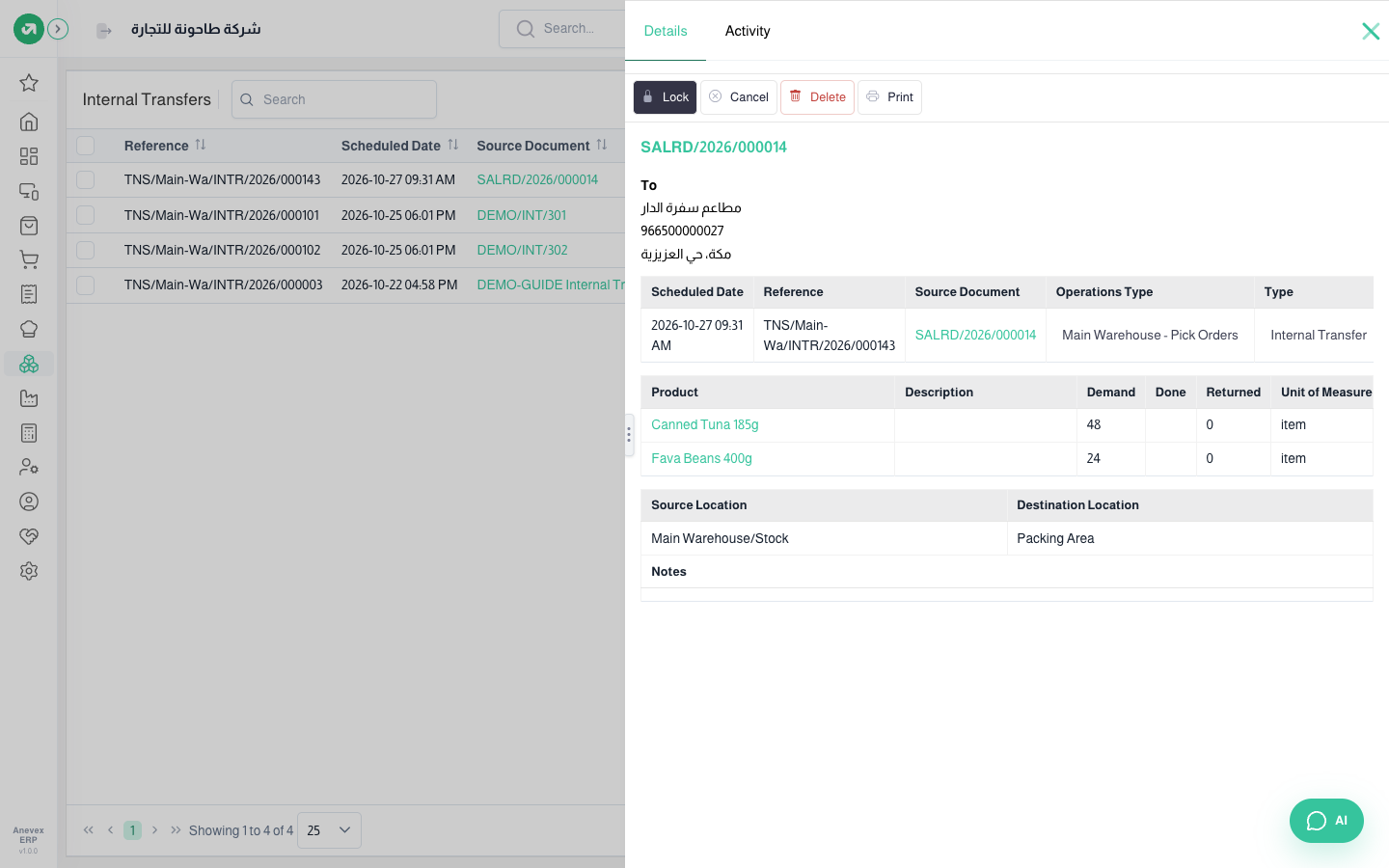Open the shopping bag icon in sidebar
The width and height of the screenshot is (1389, 868).
click(29, 226)
